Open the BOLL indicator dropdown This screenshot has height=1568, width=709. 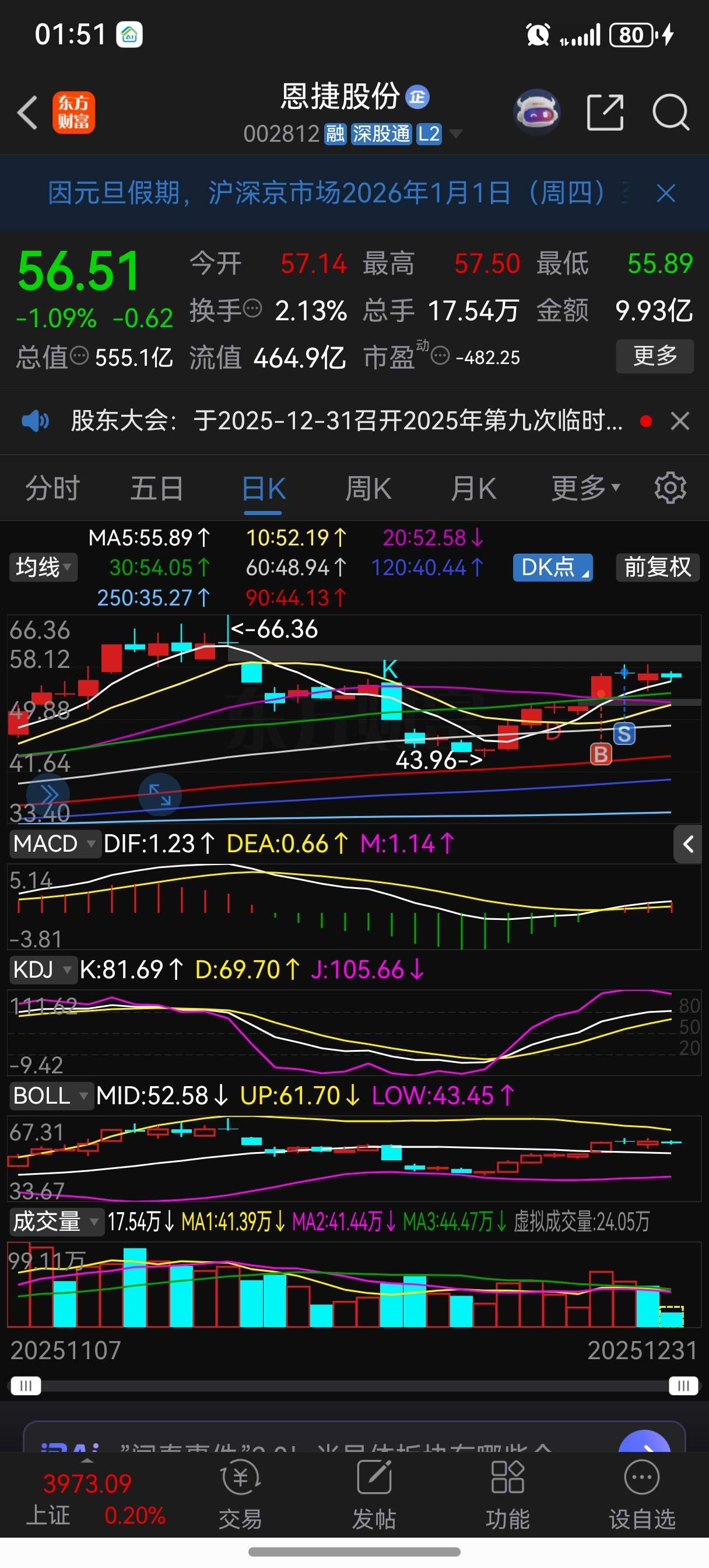51,1095
